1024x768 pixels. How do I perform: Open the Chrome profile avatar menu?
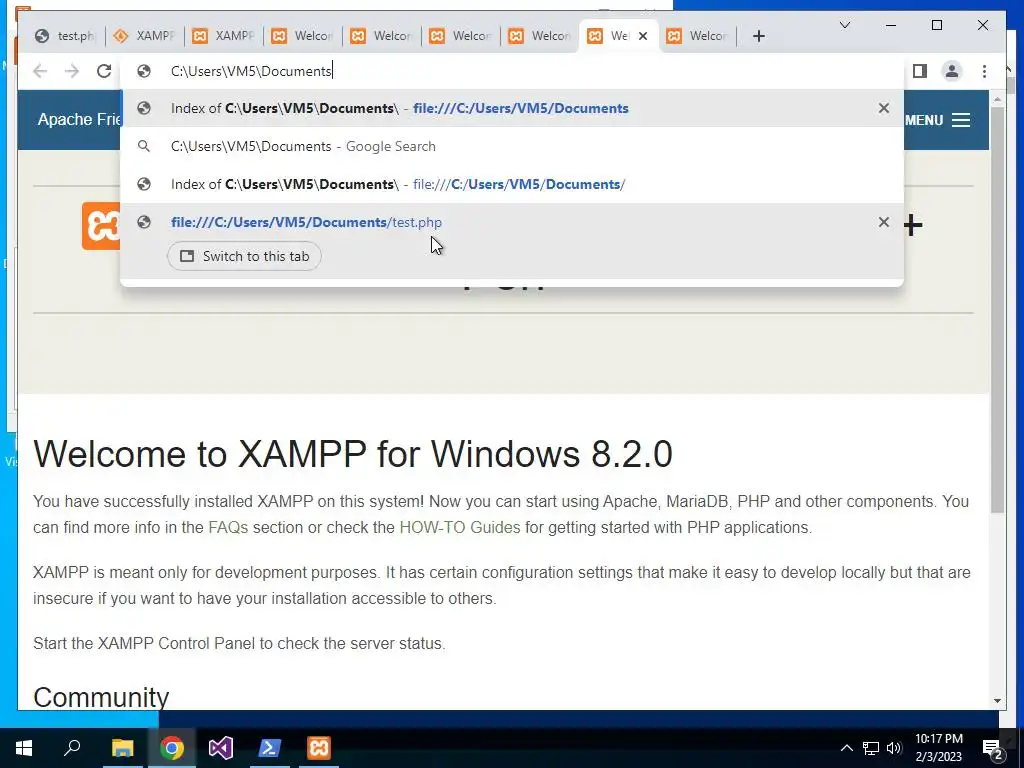pyautogui.click(x=952, y=71)
